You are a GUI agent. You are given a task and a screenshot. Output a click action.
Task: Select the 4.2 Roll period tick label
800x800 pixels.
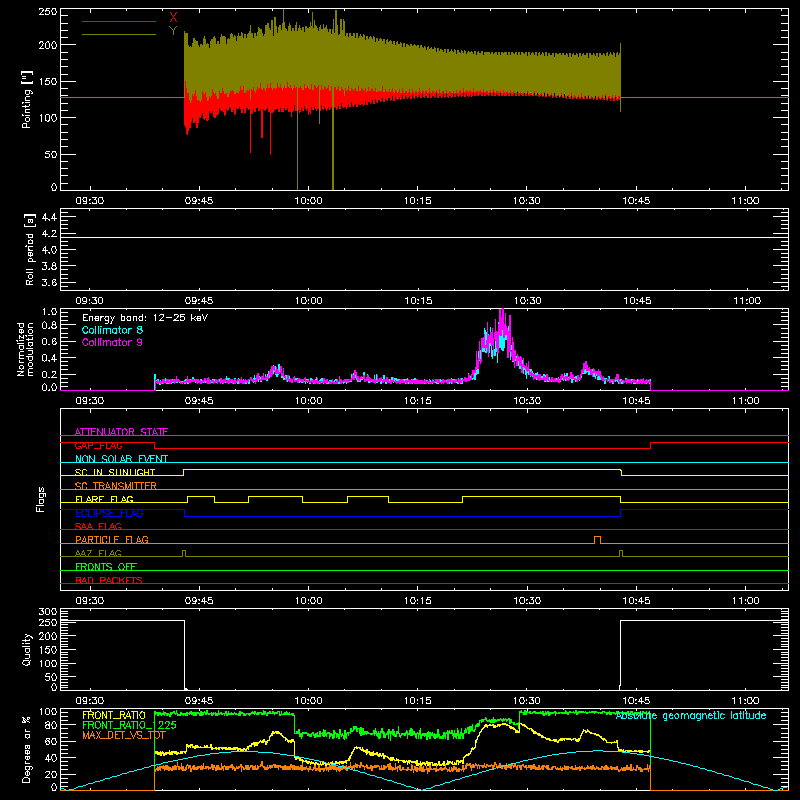coord(49,234)
